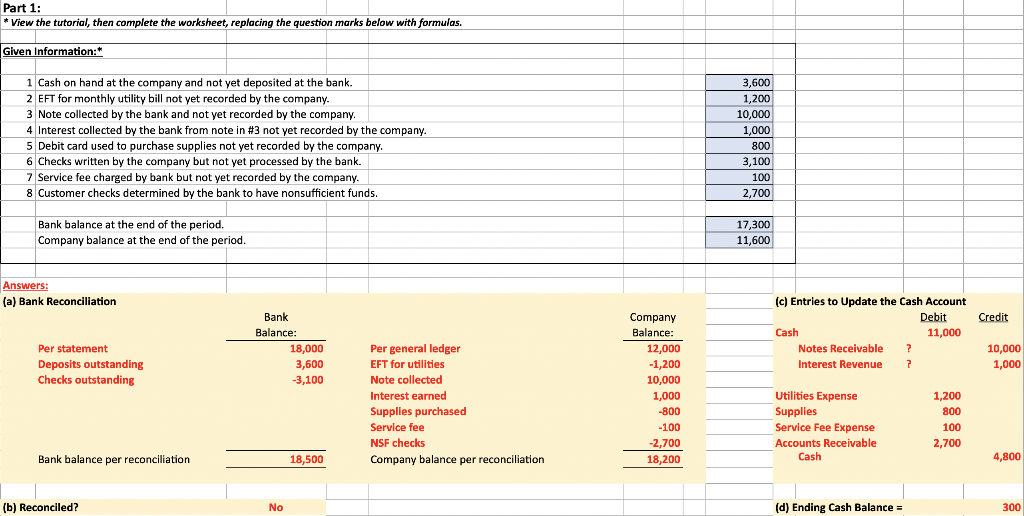Viewport: 1024px width, 516px height.
Task: Select the 18,500 bank reconciliation total
Action: click(x=306, y=459)
